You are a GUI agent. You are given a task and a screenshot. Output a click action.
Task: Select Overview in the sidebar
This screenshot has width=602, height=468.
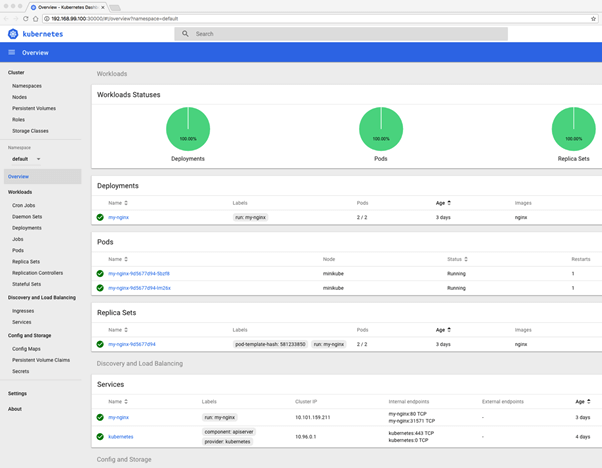(43, 177)
